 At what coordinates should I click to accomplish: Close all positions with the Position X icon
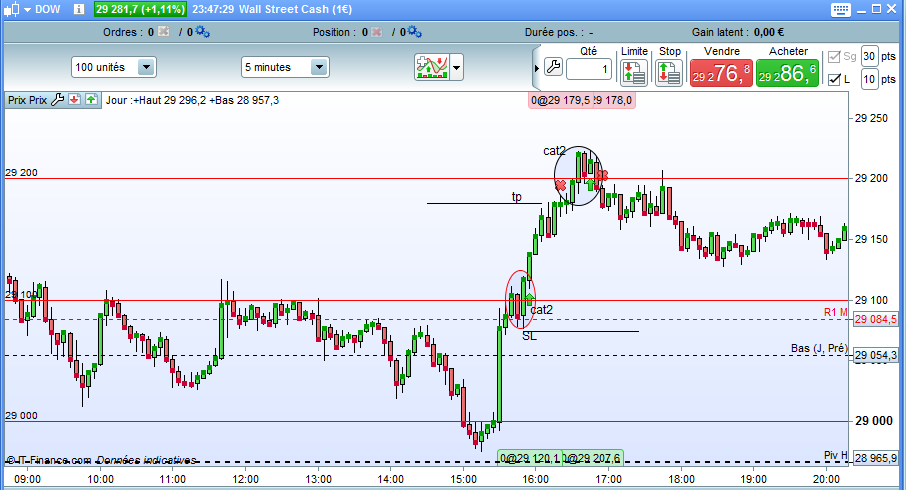click(376, 32)
